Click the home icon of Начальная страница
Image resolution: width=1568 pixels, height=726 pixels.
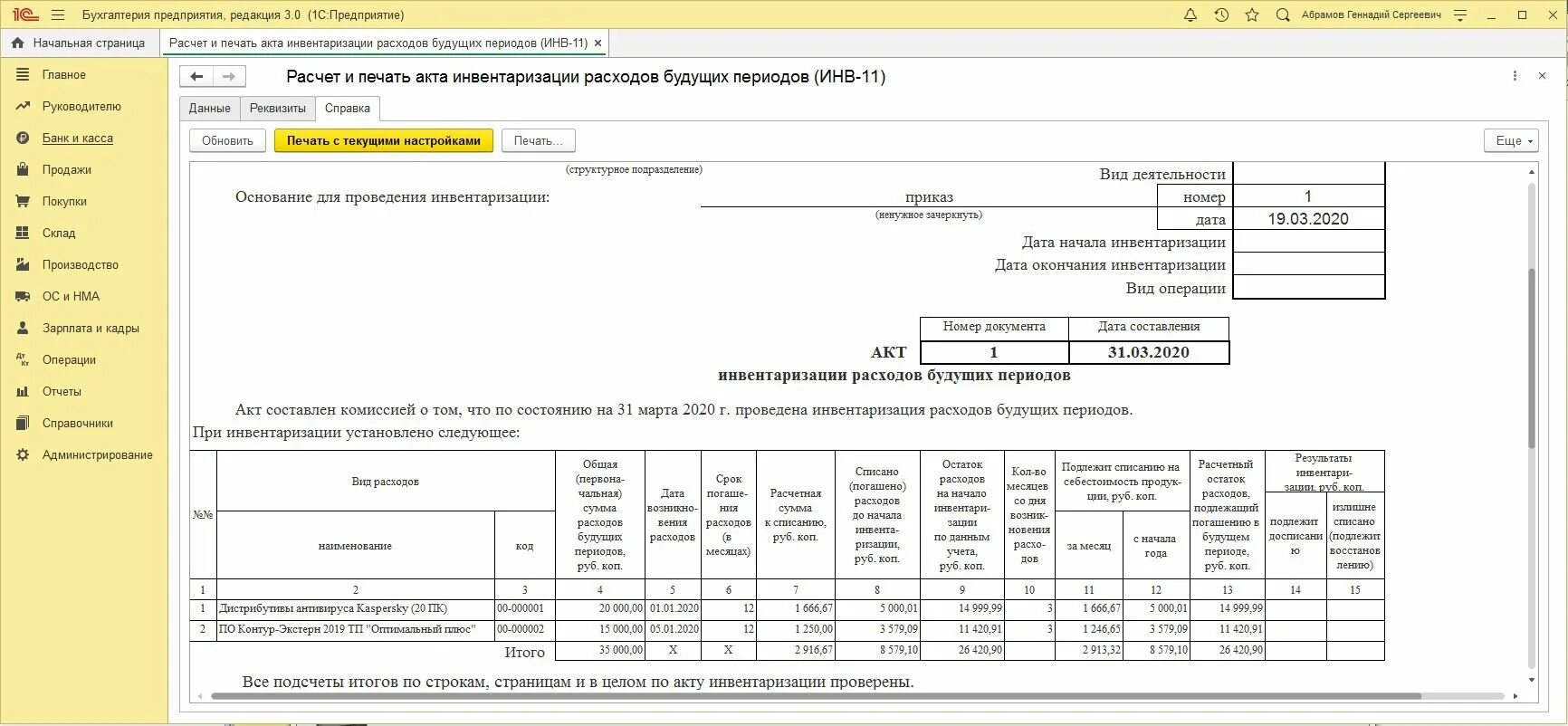pos(17,43)
